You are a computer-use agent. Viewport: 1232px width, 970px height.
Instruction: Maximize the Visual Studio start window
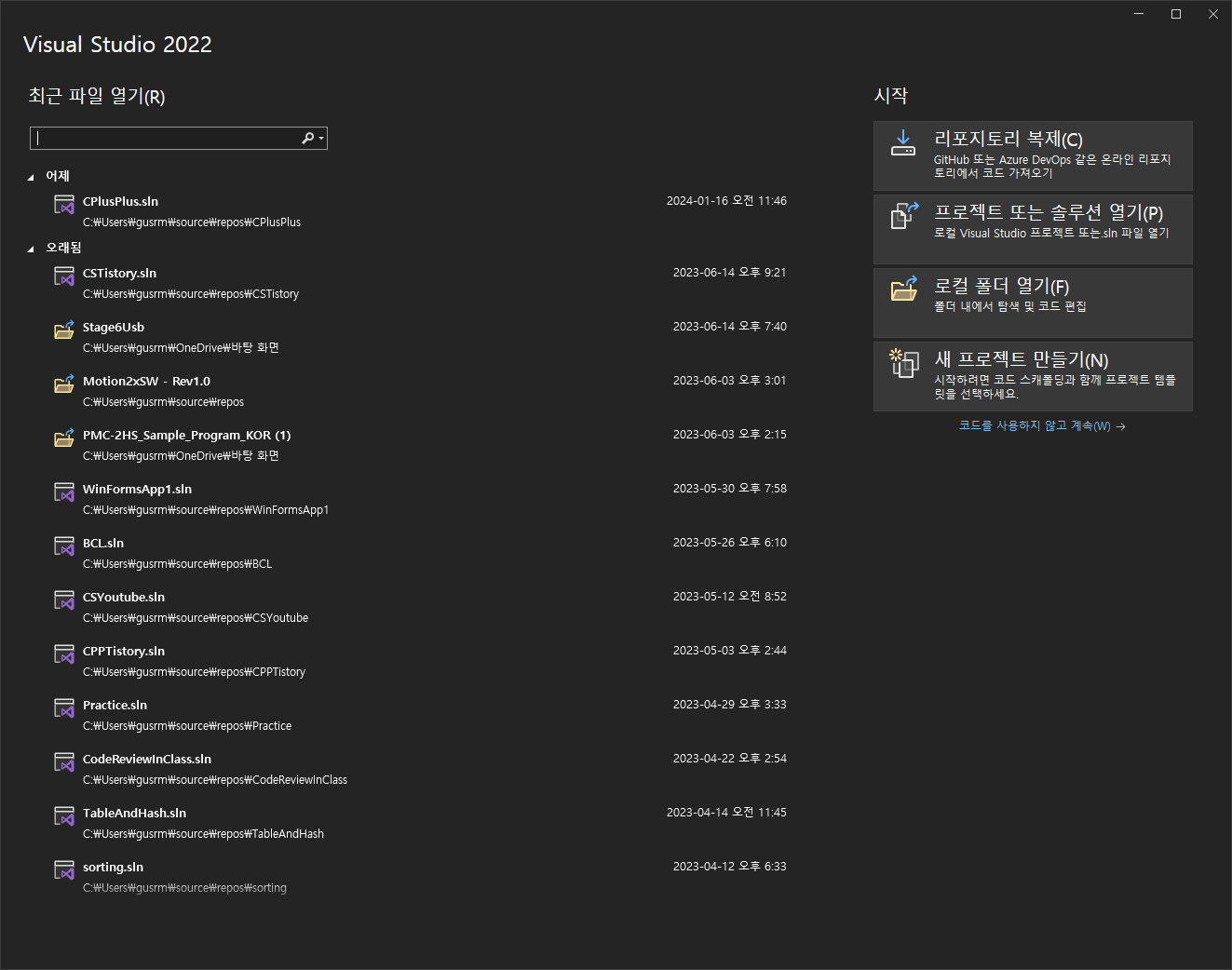[1176, 14]
